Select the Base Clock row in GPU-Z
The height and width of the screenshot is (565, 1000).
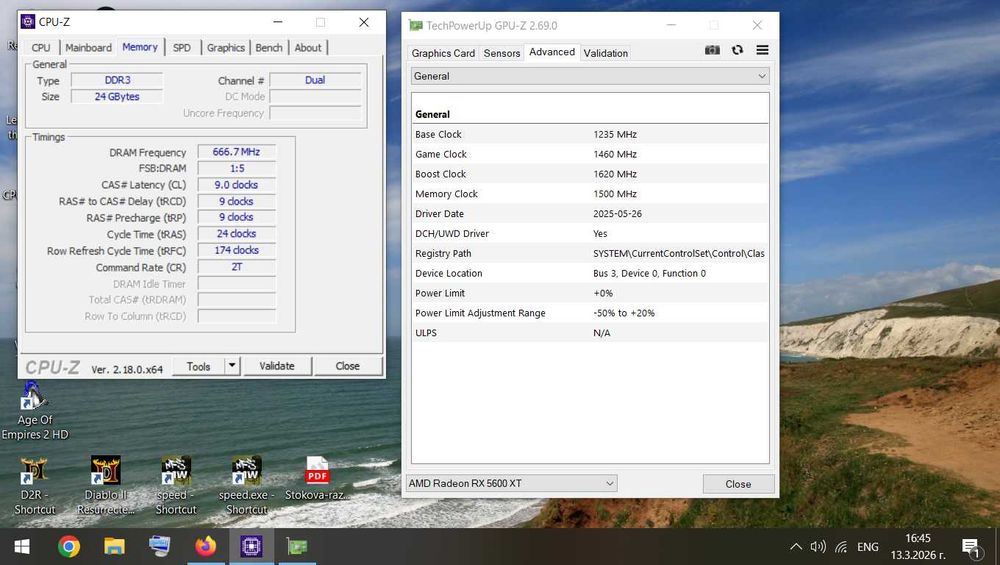click(x=590, y=134)
